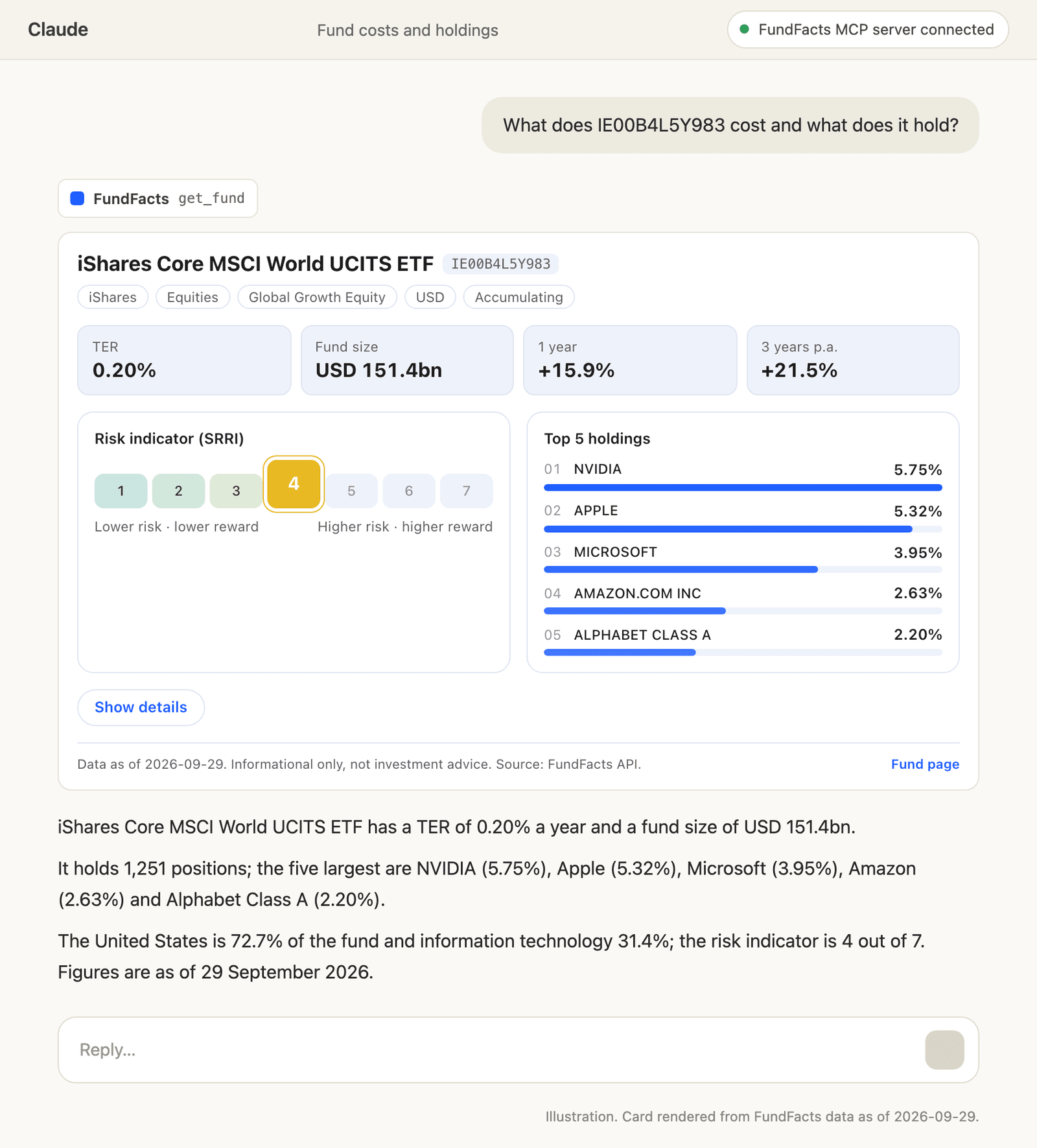Click the FundFacts MCP server connected badge
This screenshot has height=1148, width=1037.
pos(868,30)
